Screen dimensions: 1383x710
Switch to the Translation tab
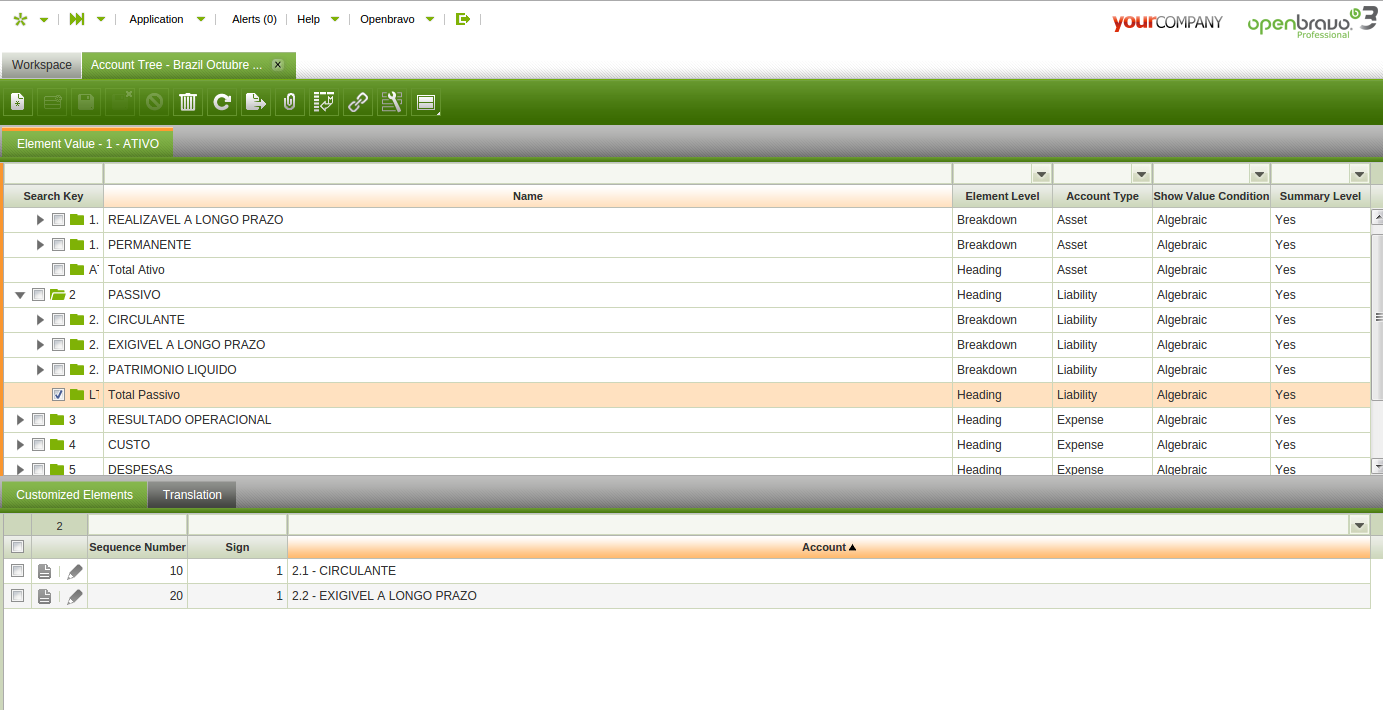point(192,495)
